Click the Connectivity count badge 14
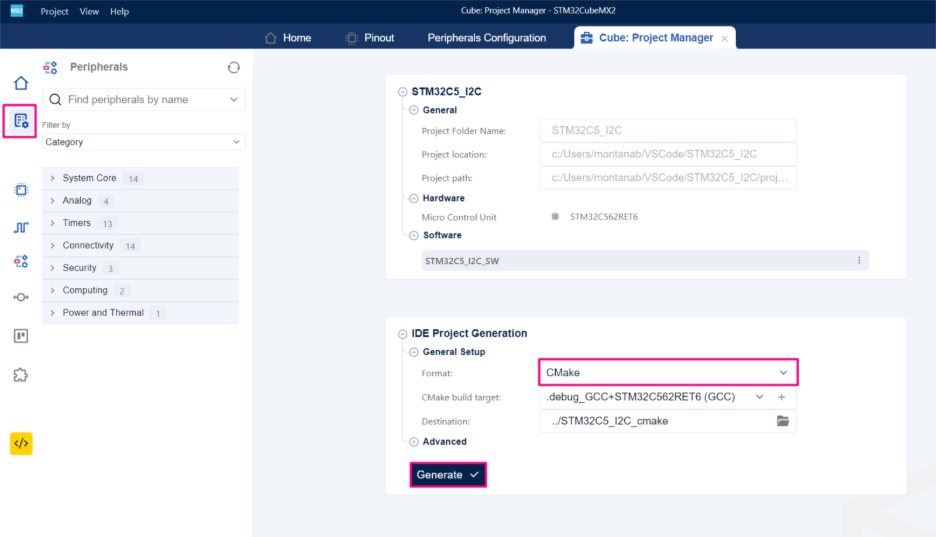 (x=130, y=246)
